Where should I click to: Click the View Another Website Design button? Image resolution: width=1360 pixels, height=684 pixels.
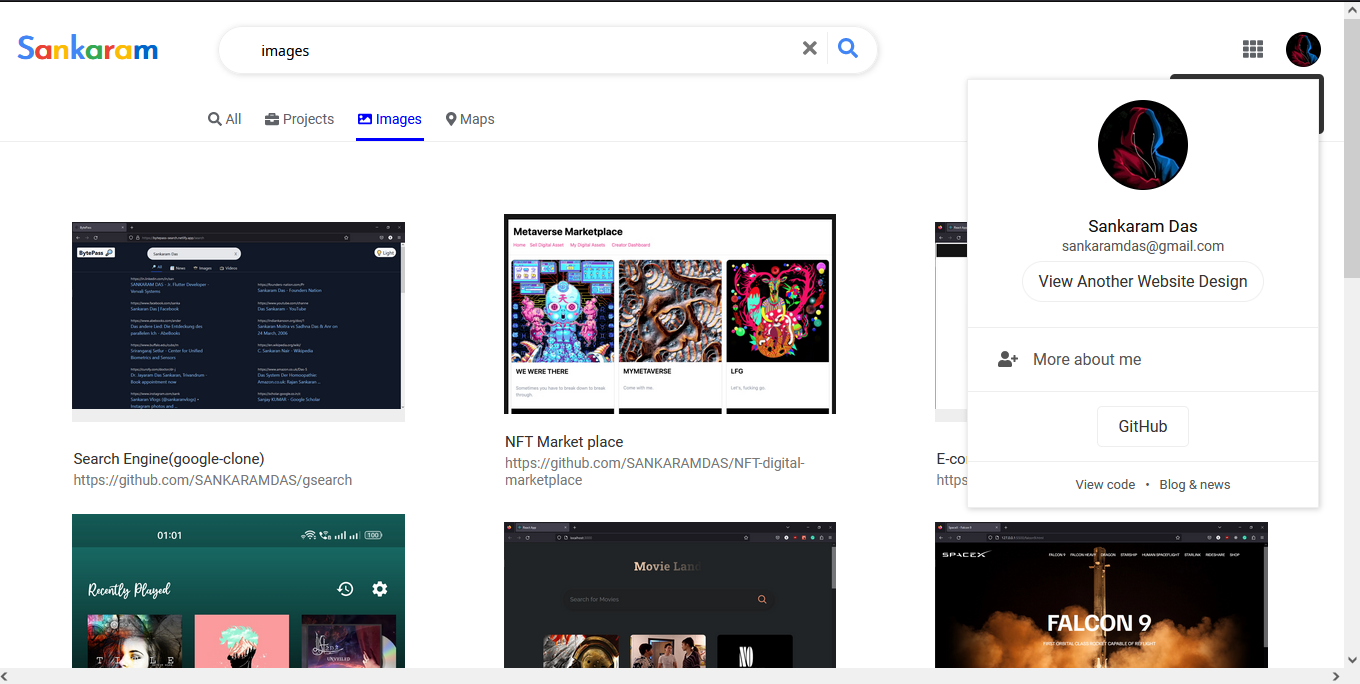1142,281
